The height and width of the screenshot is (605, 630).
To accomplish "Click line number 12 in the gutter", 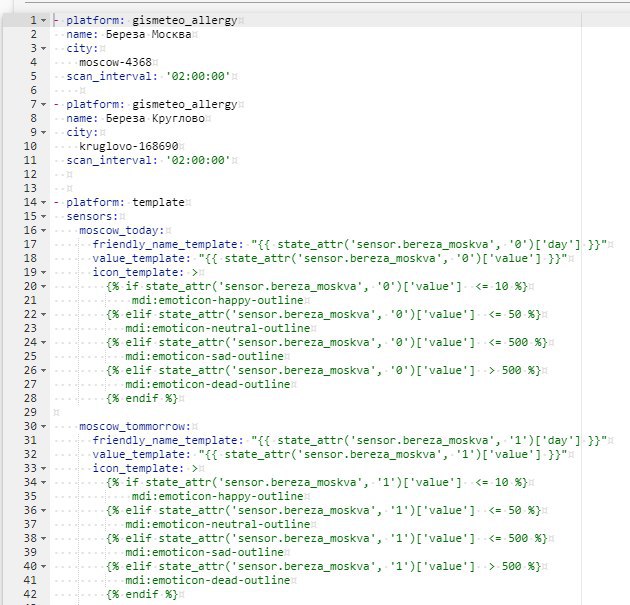I will click(30, 174).
